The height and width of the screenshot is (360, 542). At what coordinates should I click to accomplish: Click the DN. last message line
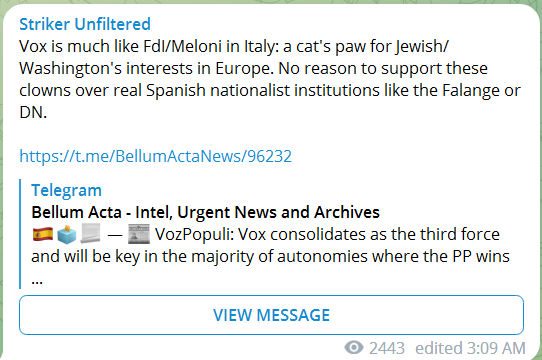[x=33, y=112]
